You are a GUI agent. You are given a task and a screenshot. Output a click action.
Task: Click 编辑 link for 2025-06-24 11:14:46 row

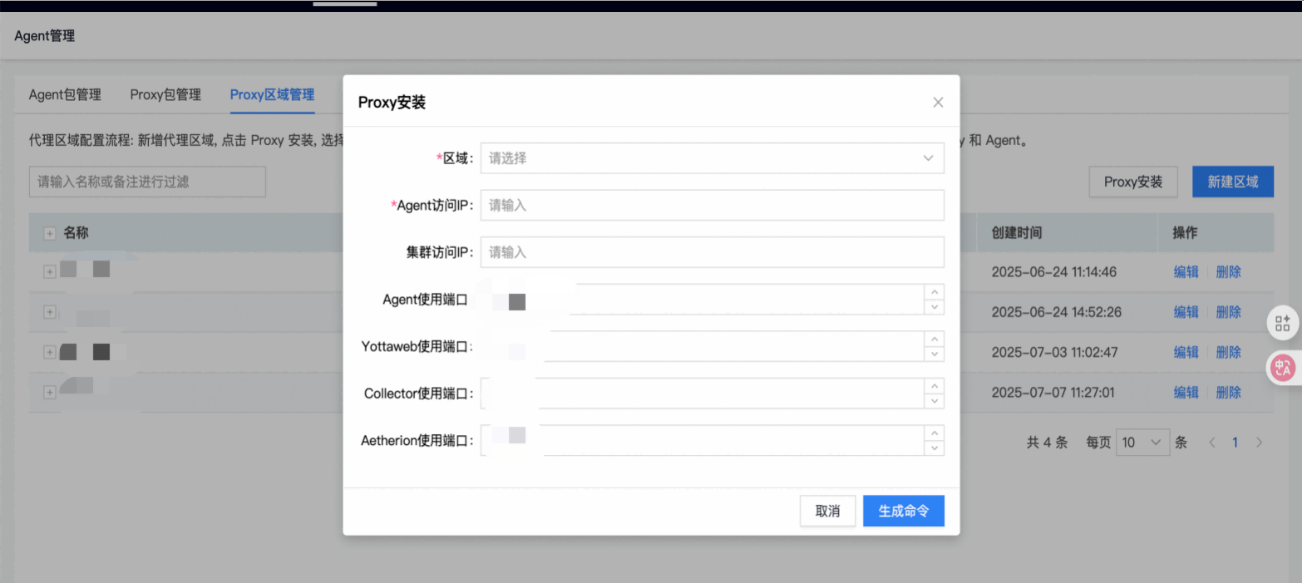coord(1185,272)
